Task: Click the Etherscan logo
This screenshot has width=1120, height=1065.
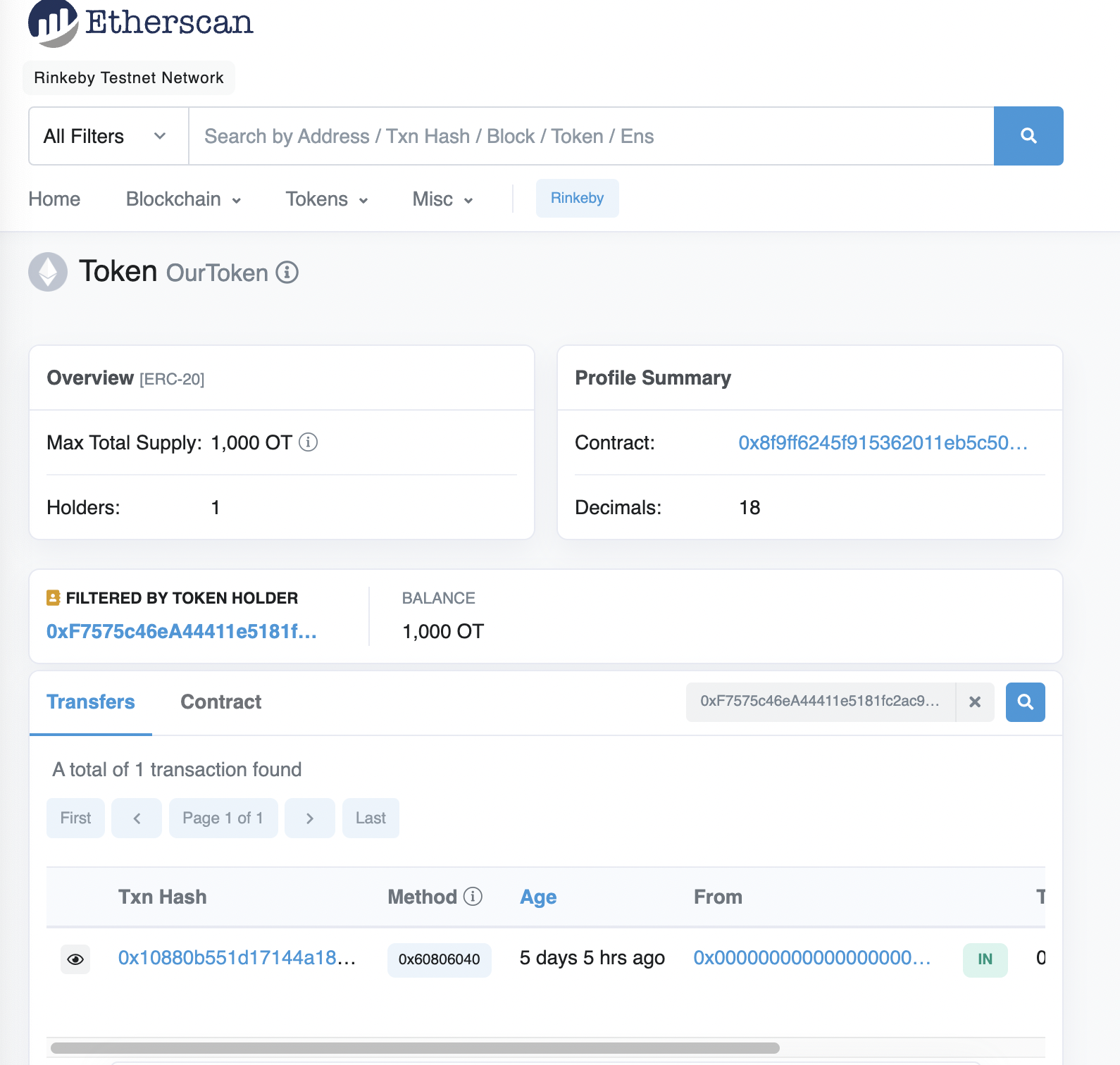Action: 140,23
